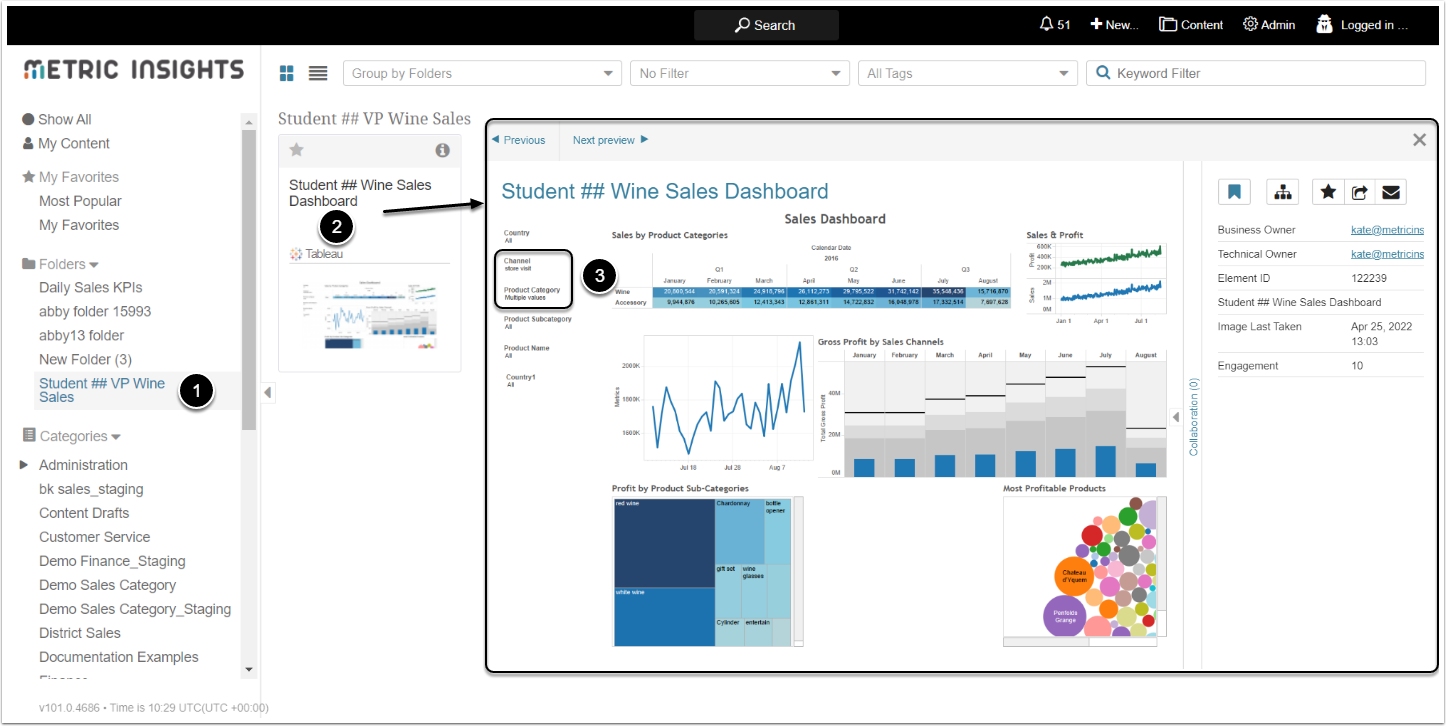Go to Next preview

[x=611, y=140]
